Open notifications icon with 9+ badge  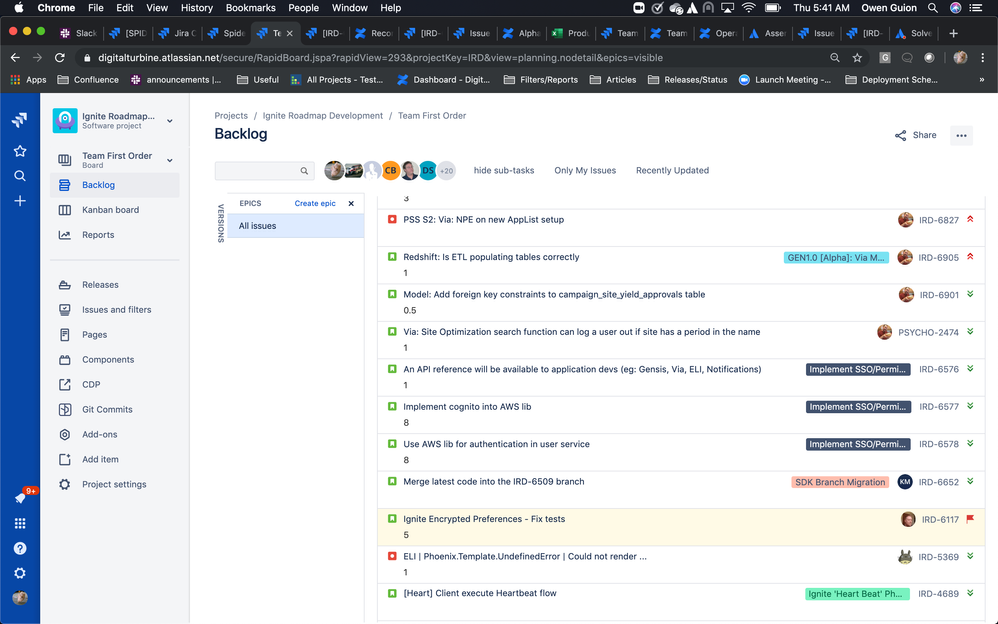(20, 498)
